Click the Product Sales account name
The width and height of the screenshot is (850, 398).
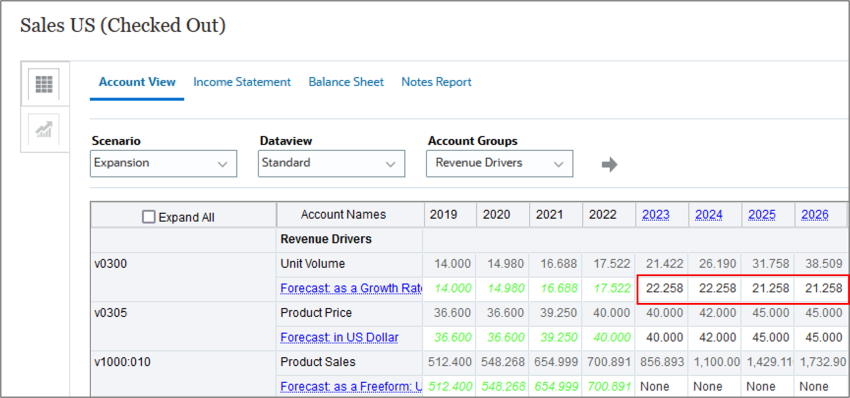pos(317,362)
